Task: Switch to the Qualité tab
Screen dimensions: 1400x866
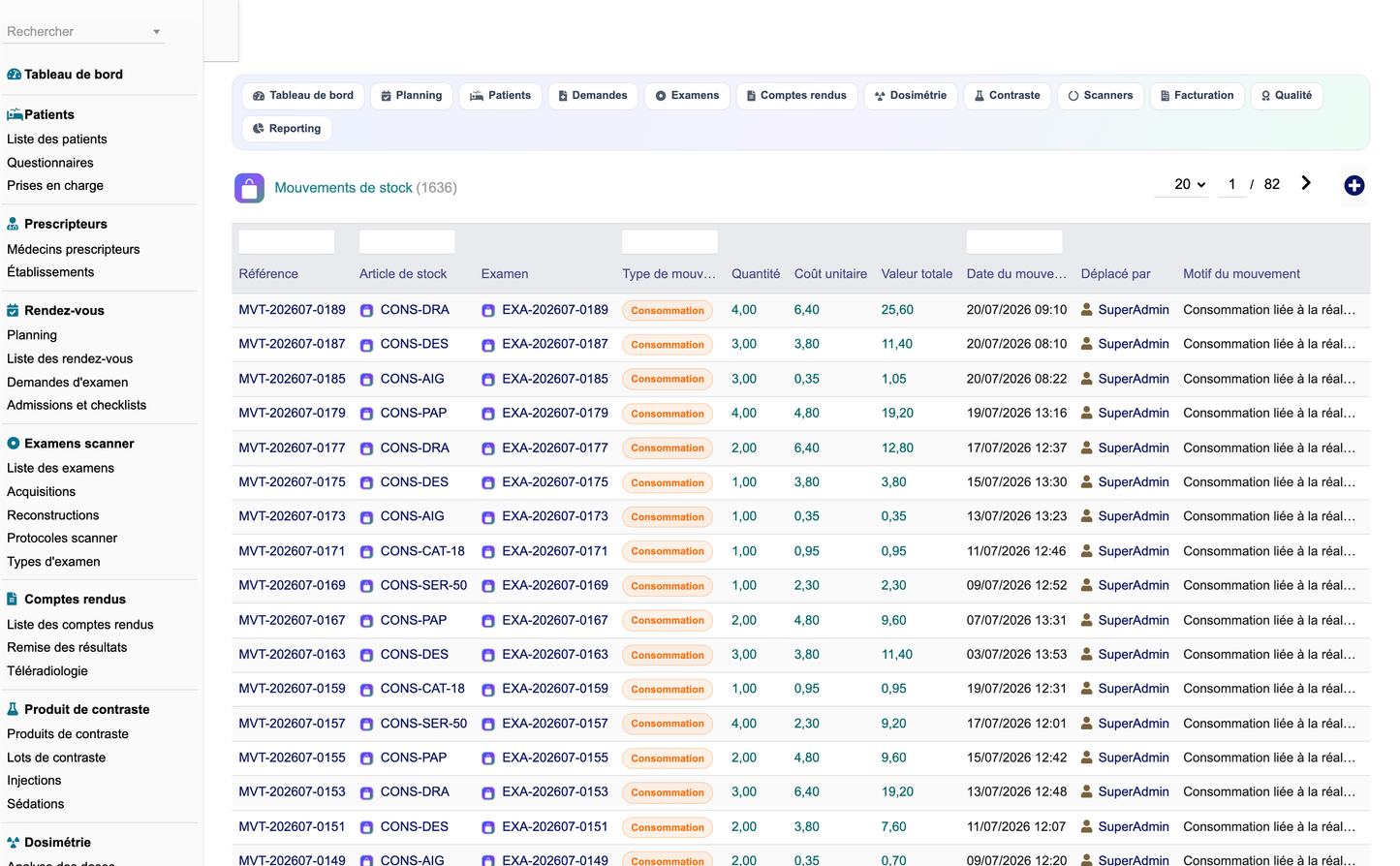Action: (1287, 96)
